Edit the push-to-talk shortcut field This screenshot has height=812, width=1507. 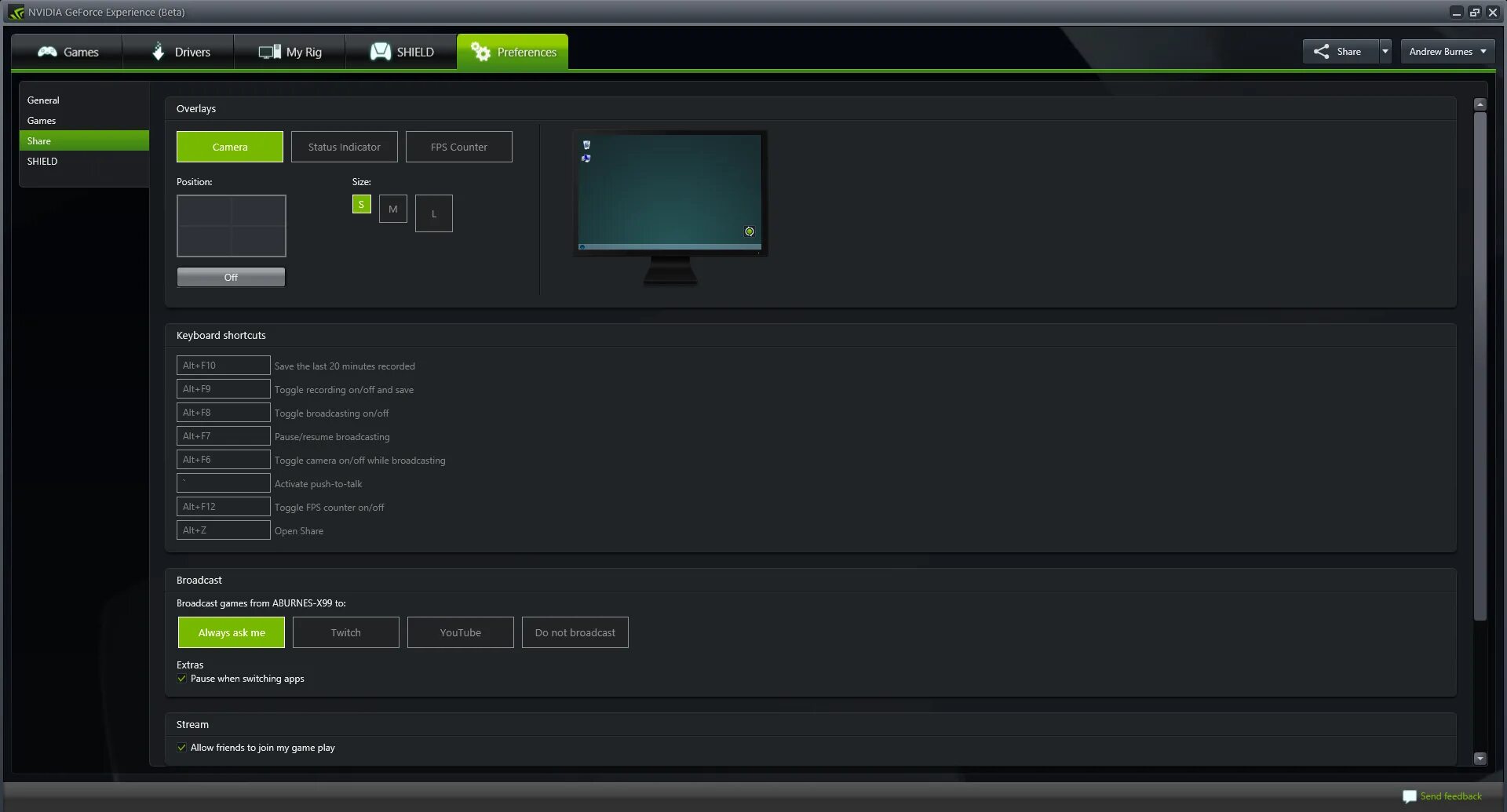pyautogui.click(x=224, y=483)
